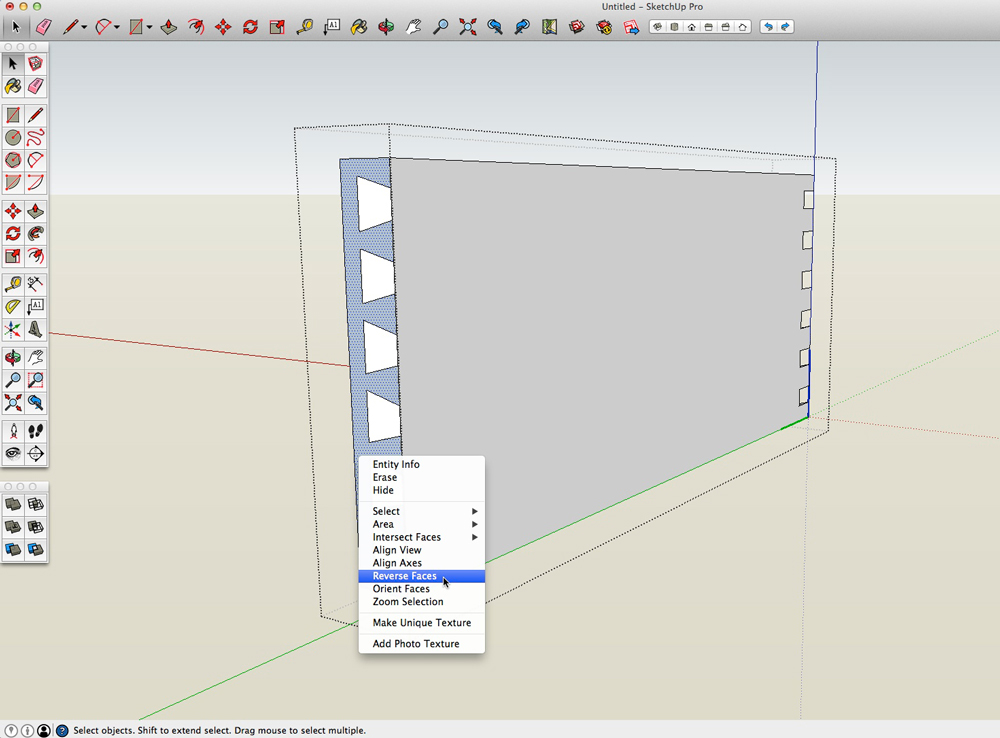Activate the Zoom Window tool
Viewport: 1000px width, 738px height.
(36, 380)
